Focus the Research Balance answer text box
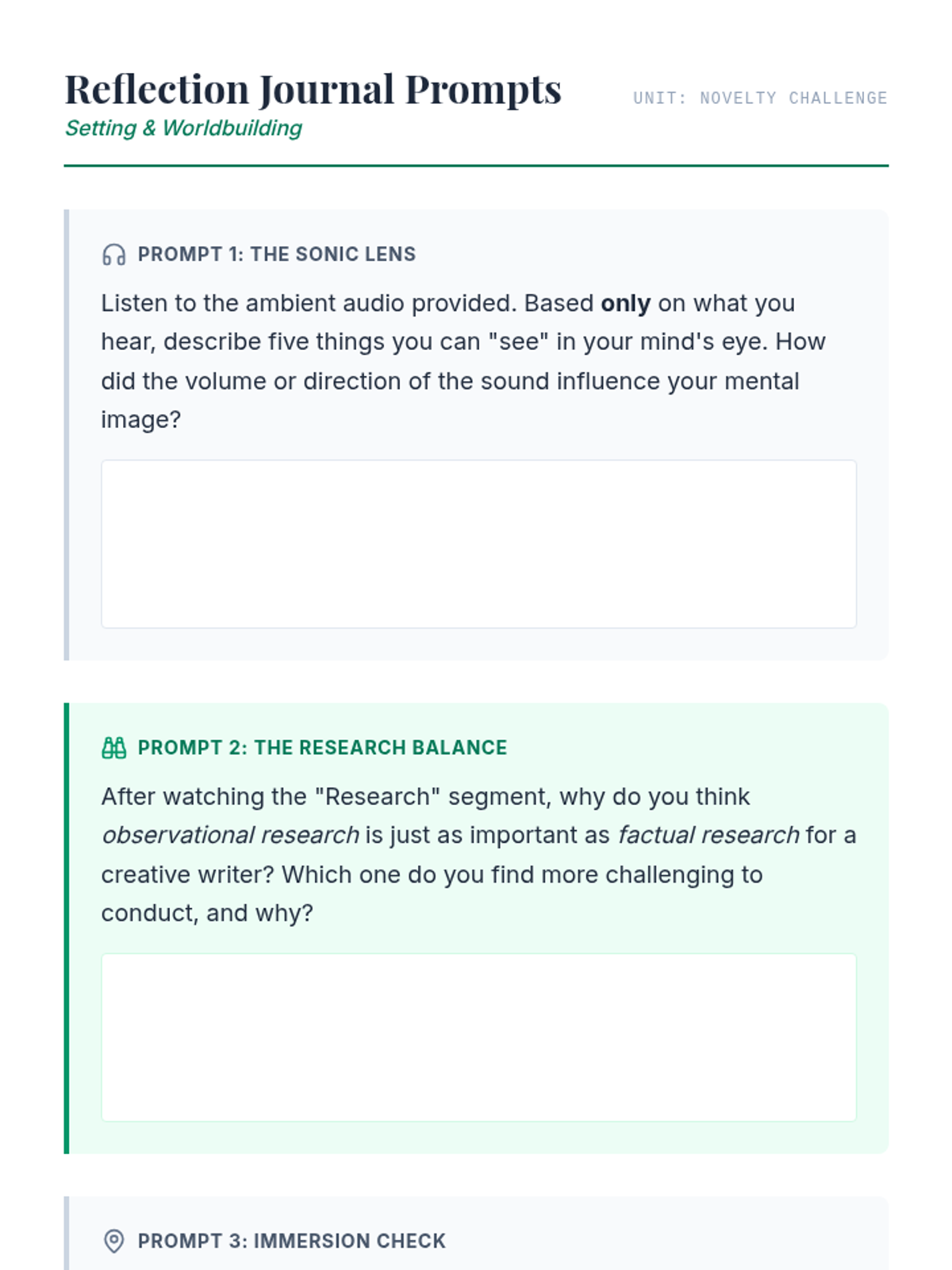Image resolution: width=952 pixels, height=1270 pixels. pos(478,1037)
